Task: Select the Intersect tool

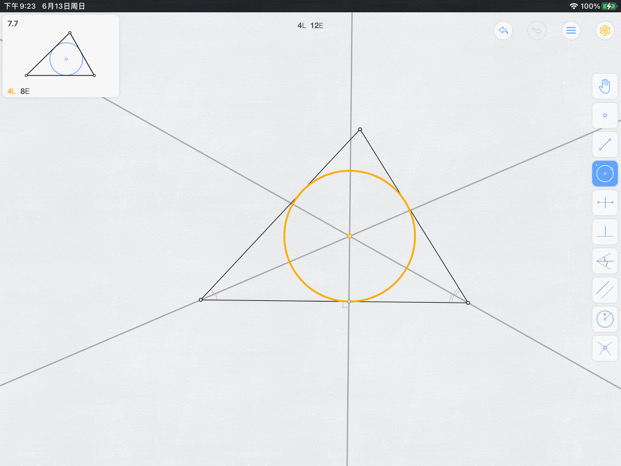Action: coord(605,348)
